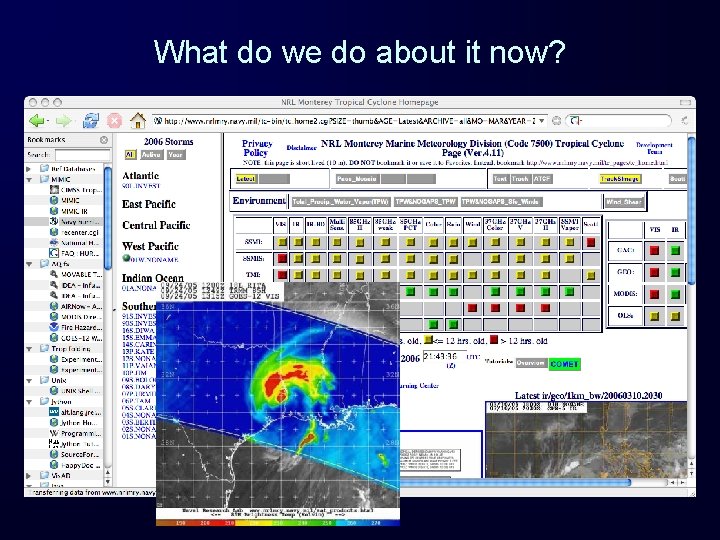
Task: Collapse the MIMIC bookmark folder
Action: pos(29,180)
